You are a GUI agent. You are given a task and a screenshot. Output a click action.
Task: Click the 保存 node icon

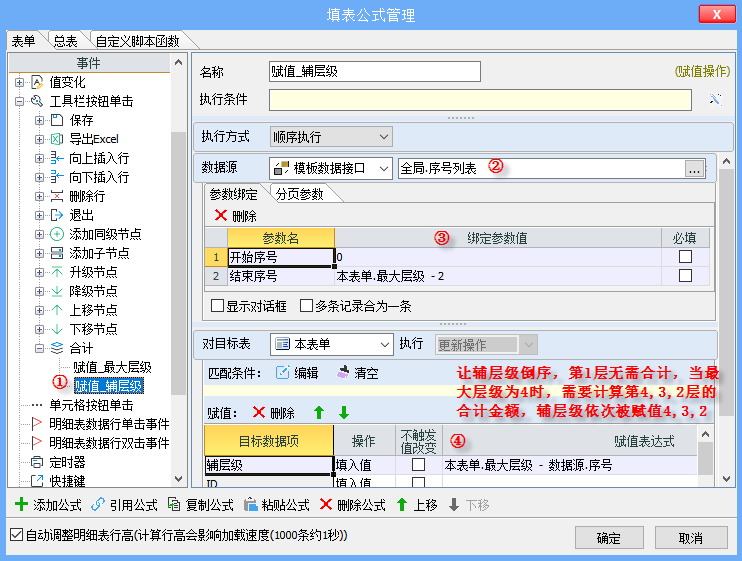(x=57, y=120)
